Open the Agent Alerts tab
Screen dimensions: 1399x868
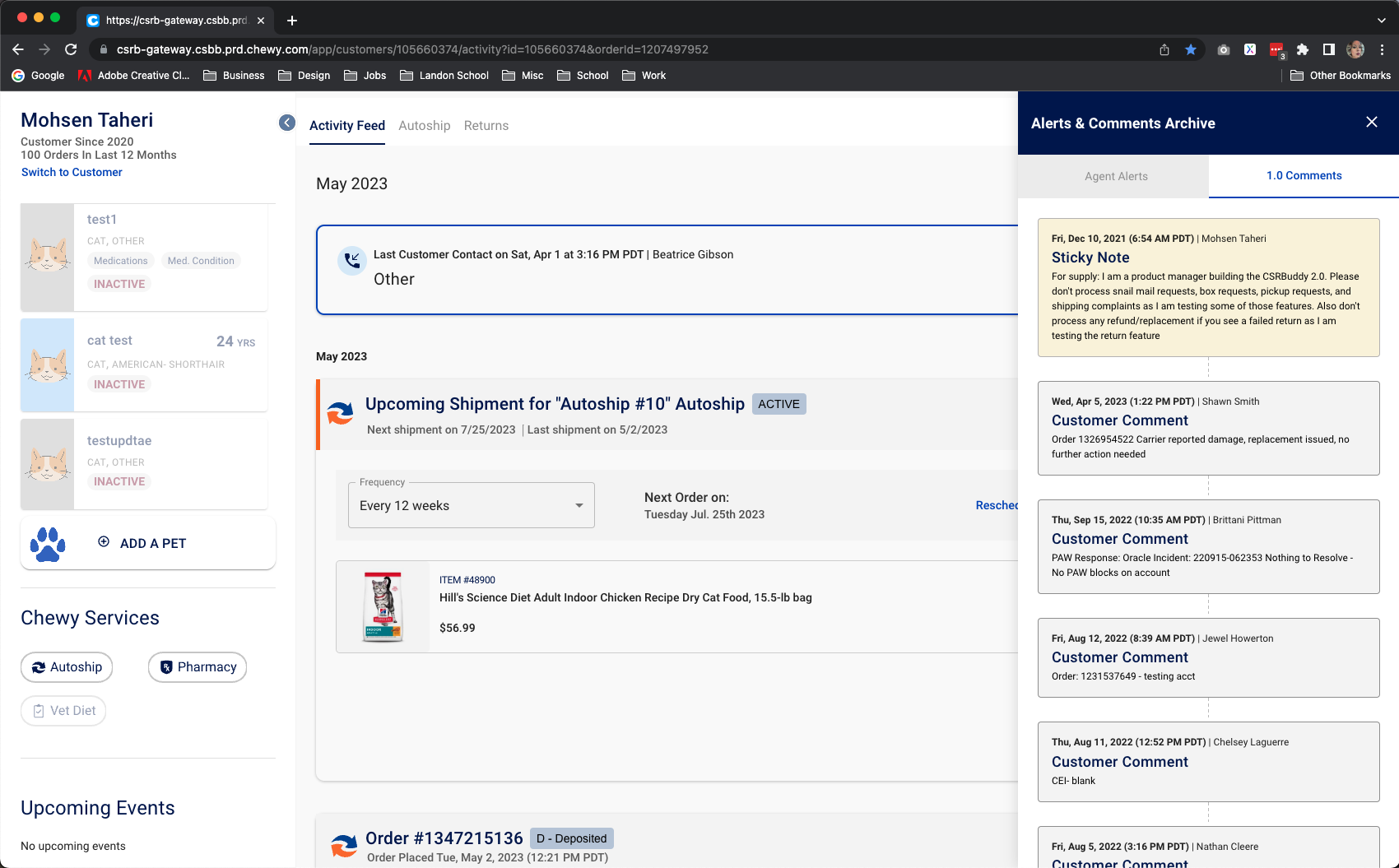pos(1115,176)
